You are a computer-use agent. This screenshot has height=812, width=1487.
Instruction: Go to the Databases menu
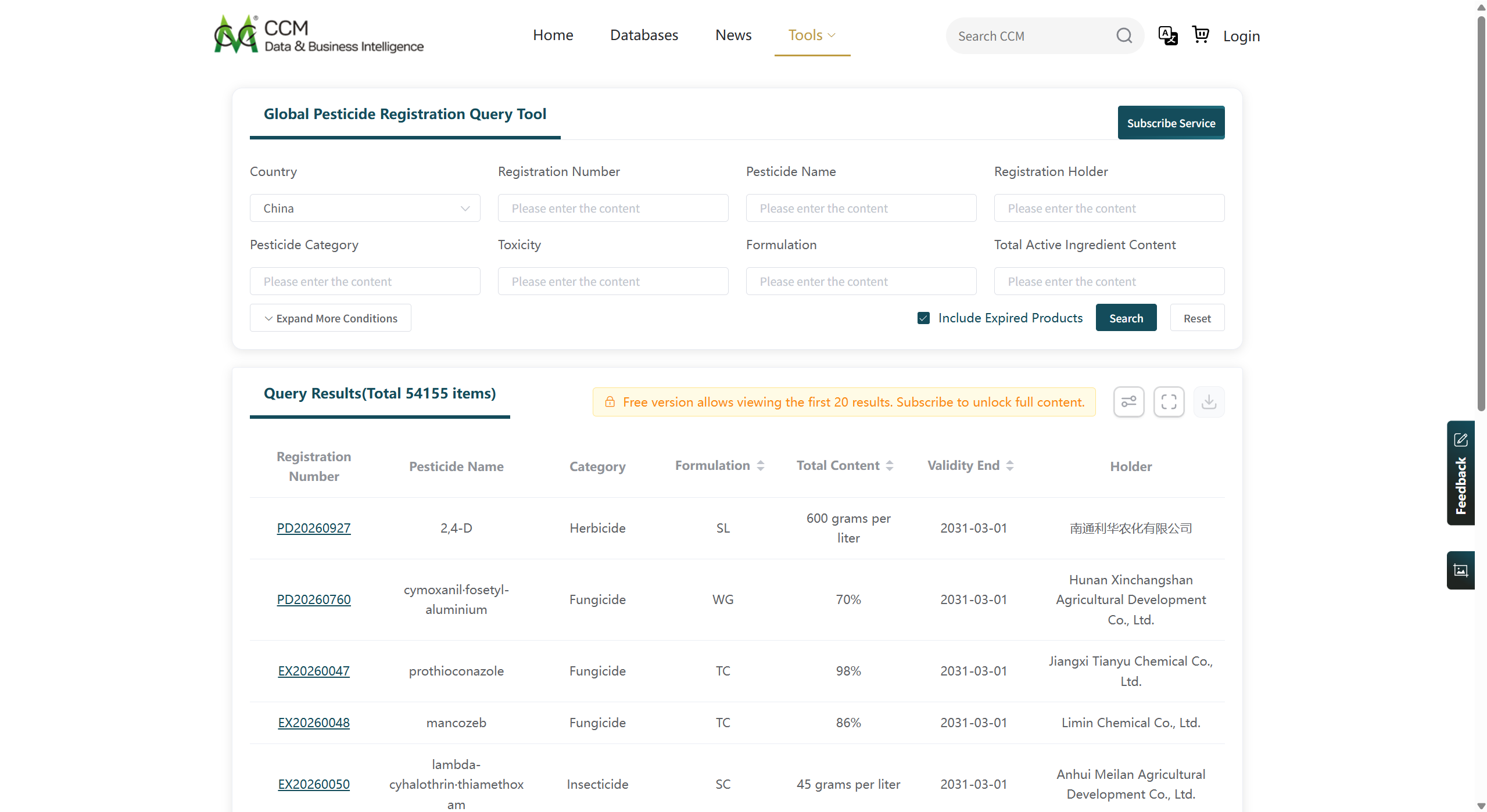[644, 35]
